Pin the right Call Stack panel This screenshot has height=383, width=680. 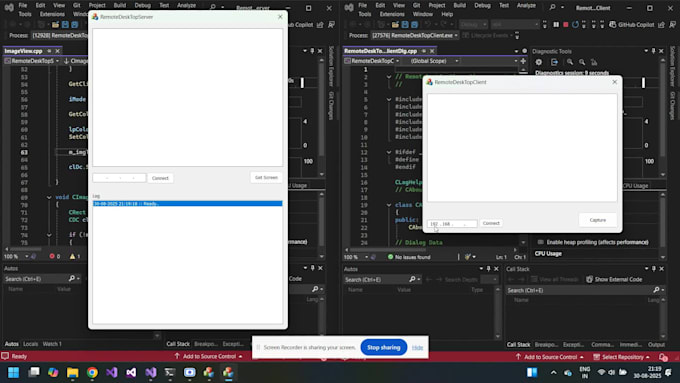(654, 269)
